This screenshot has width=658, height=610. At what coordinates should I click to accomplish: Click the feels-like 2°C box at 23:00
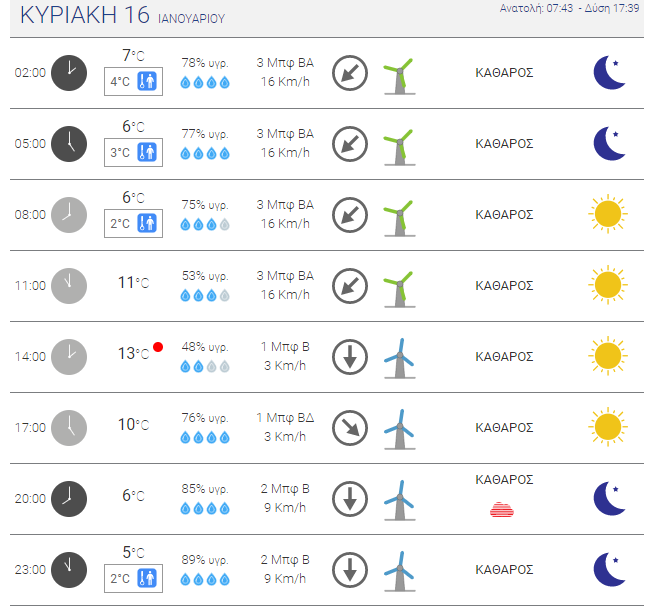(133, 579)
